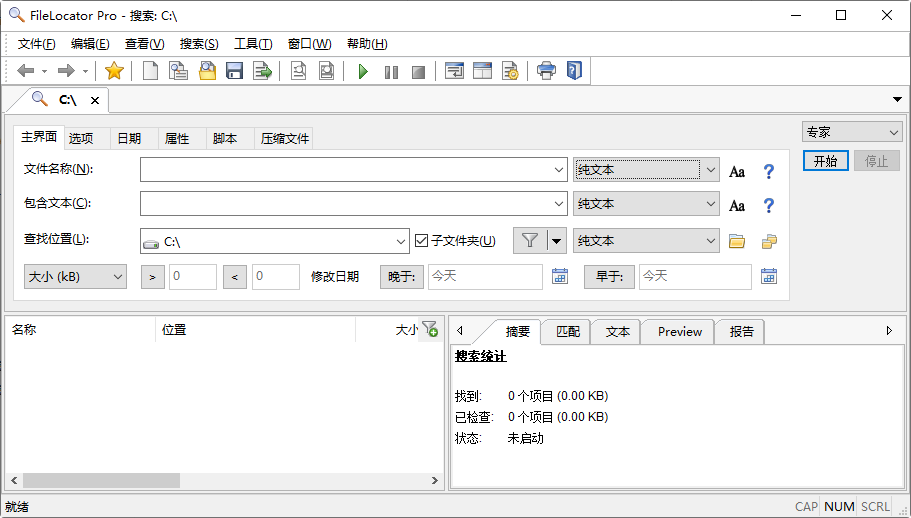Click the 开始 button
Viewport: 911px width, 518px height.
826,161
